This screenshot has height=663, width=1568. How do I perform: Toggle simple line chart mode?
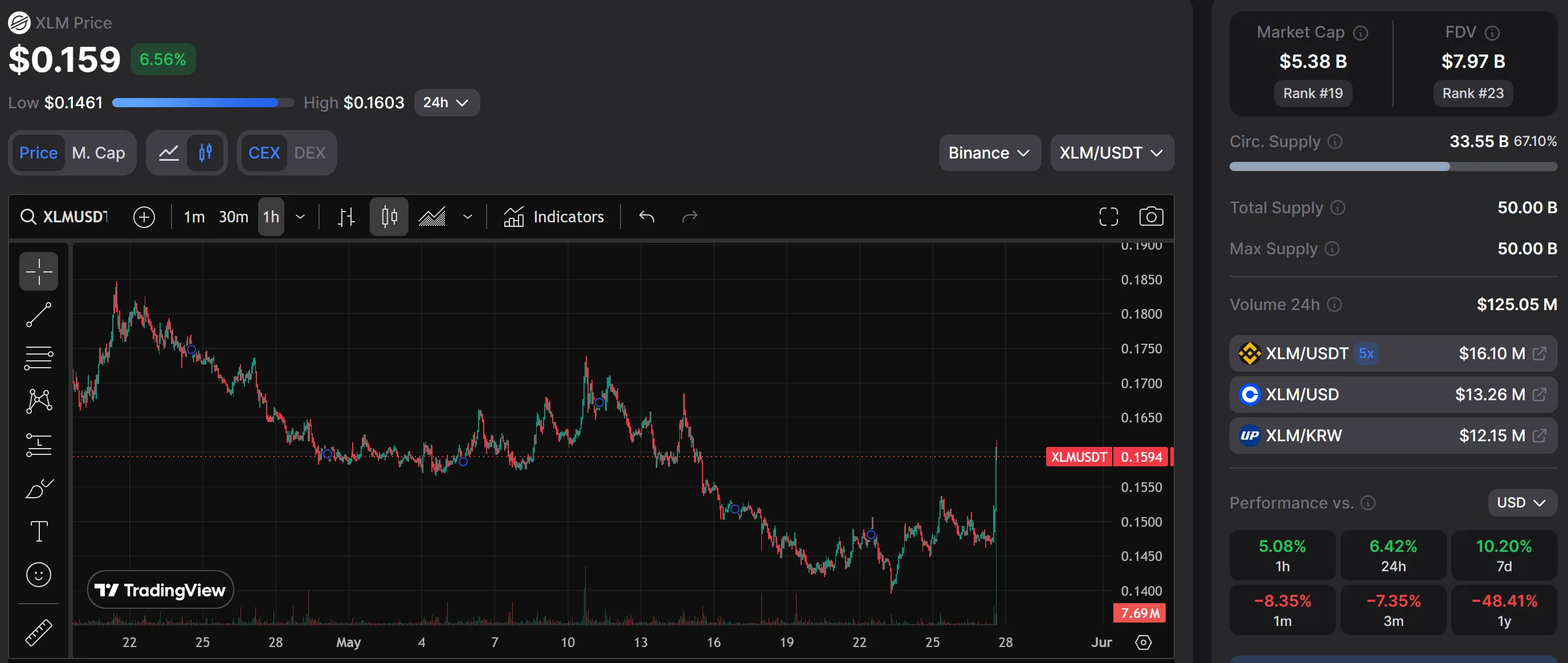point(169,153)
